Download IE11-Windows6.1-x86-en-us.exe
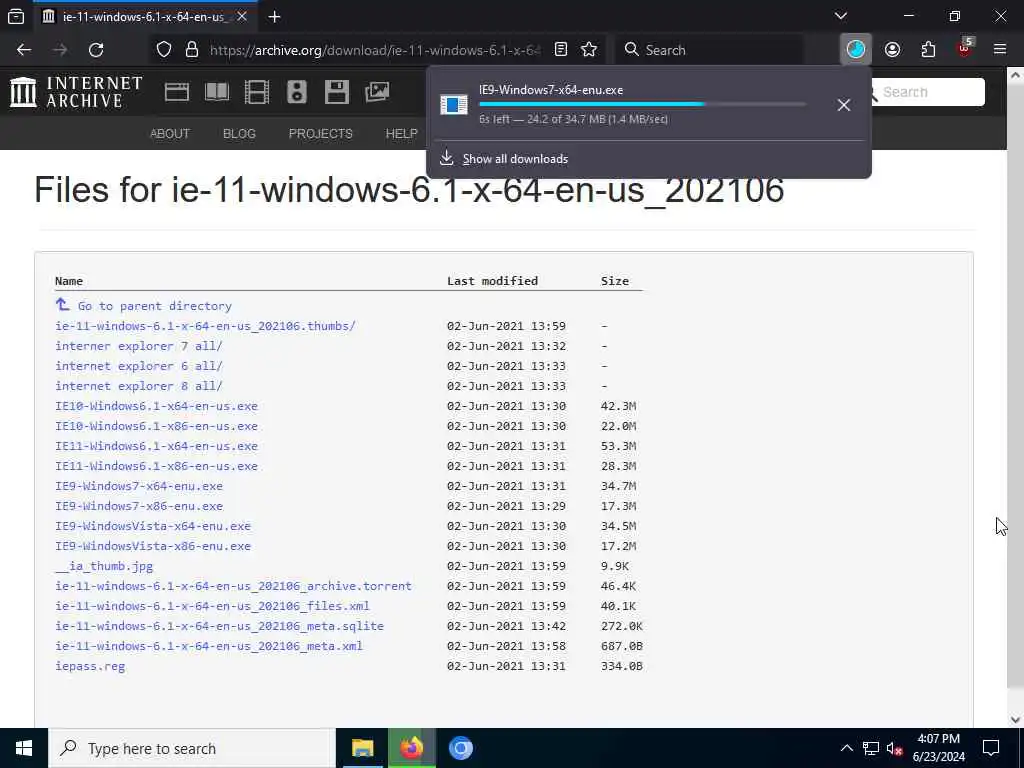The width and height of the screenshot is (1024, 768). [156, 466]
